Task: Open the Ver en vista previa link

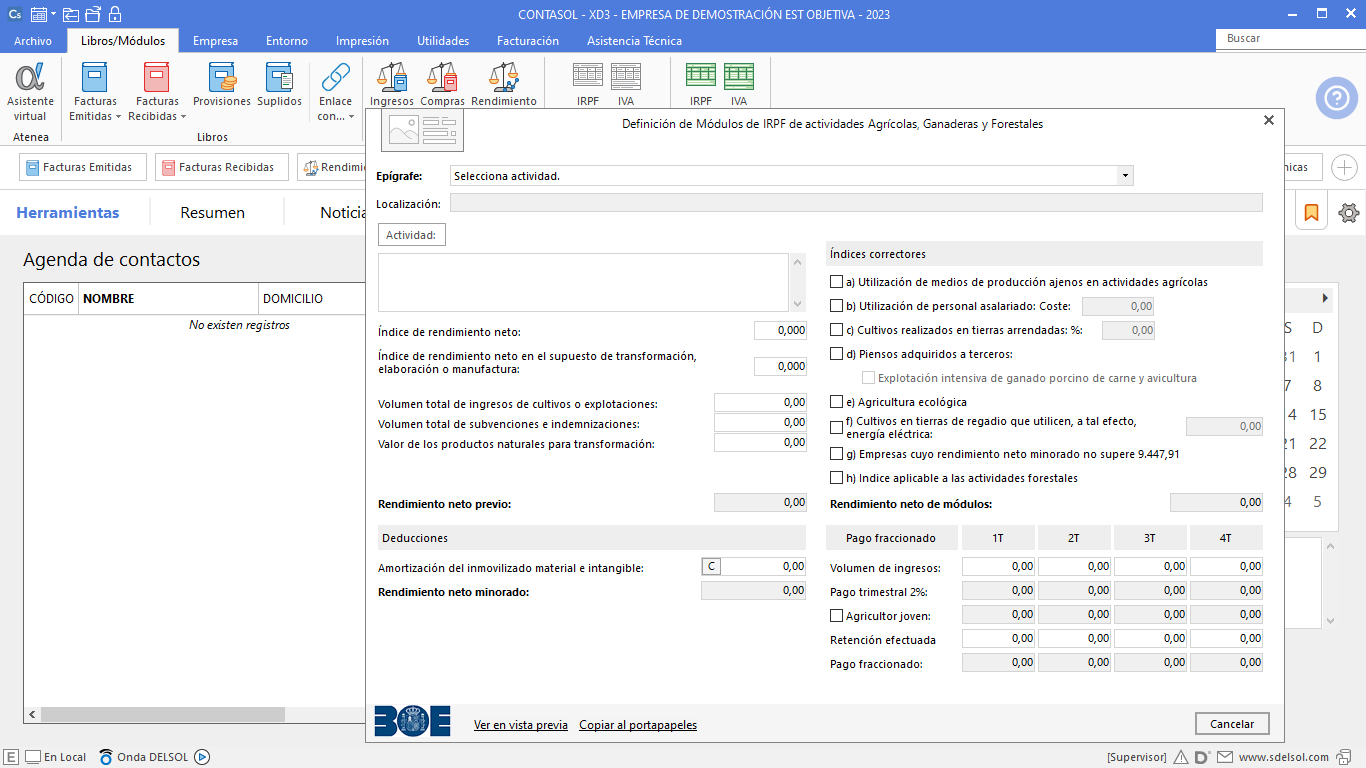Action: pos(520,725)
